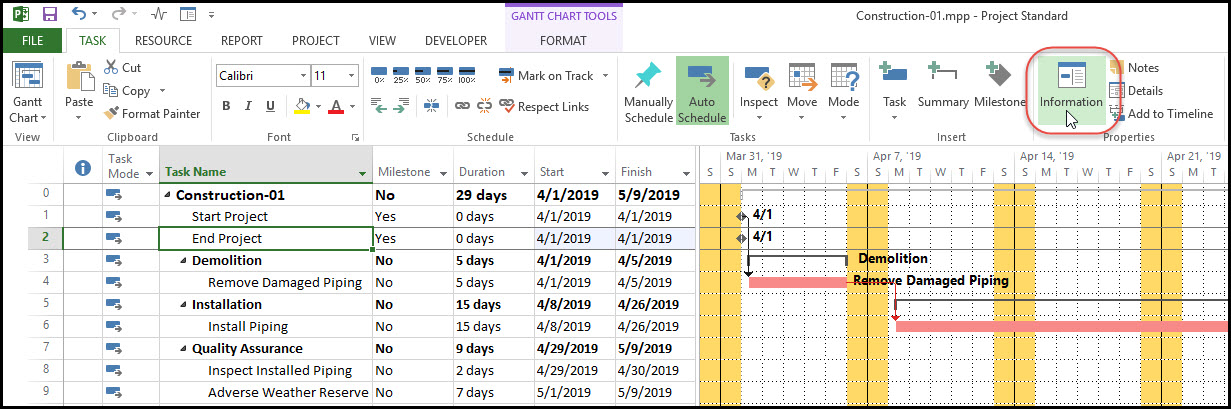
Task: Open the Task Name column filter dropdown
Action: 362,173
